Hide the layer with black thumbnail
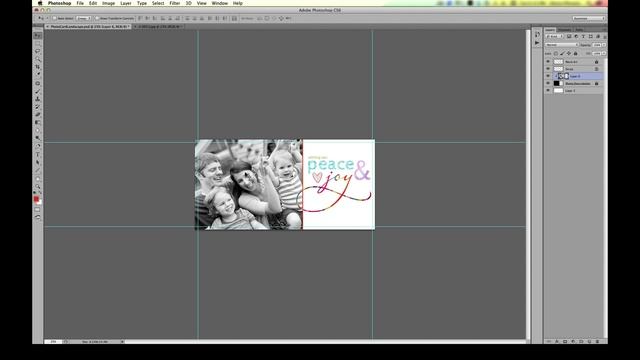 point(548,83)
